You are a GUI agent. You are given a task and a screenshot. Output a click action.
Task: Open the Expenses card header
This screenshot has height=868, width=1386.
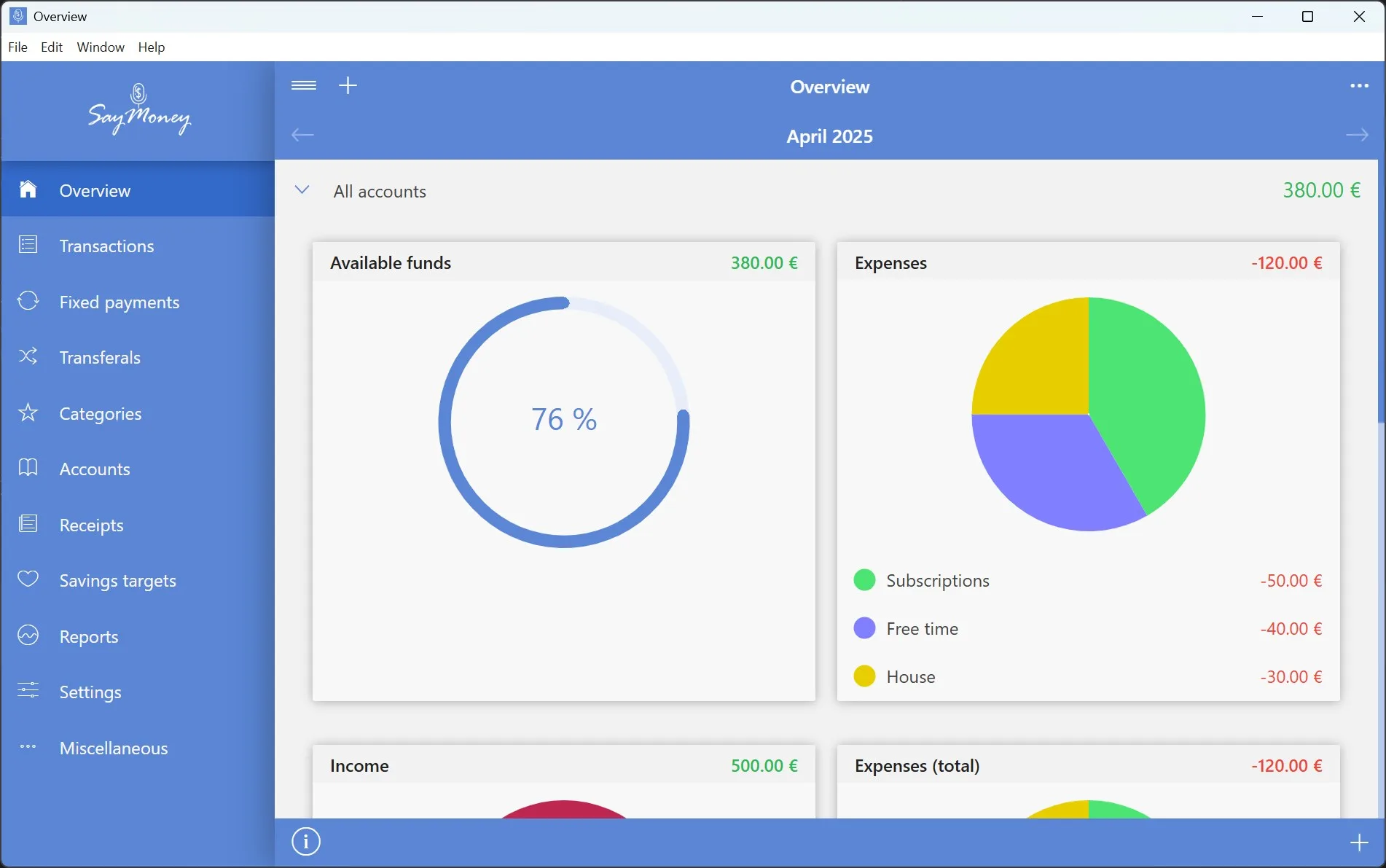point(1089,262)
